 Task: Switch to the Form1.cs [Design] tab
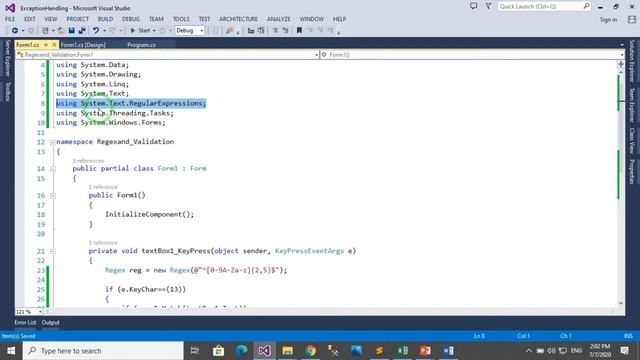click(x=83, y=45)
